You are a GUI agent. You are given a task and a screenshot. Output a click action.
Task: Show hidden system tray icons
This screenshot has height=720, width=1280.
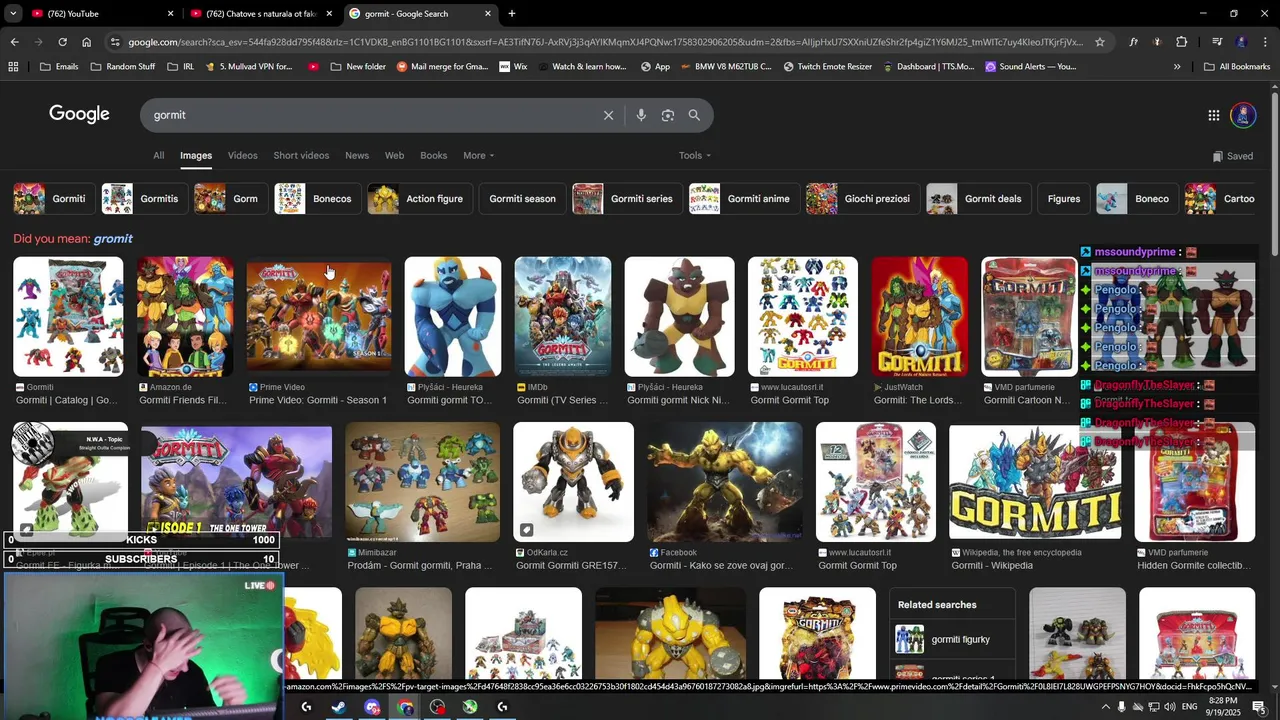point(1105,707)
